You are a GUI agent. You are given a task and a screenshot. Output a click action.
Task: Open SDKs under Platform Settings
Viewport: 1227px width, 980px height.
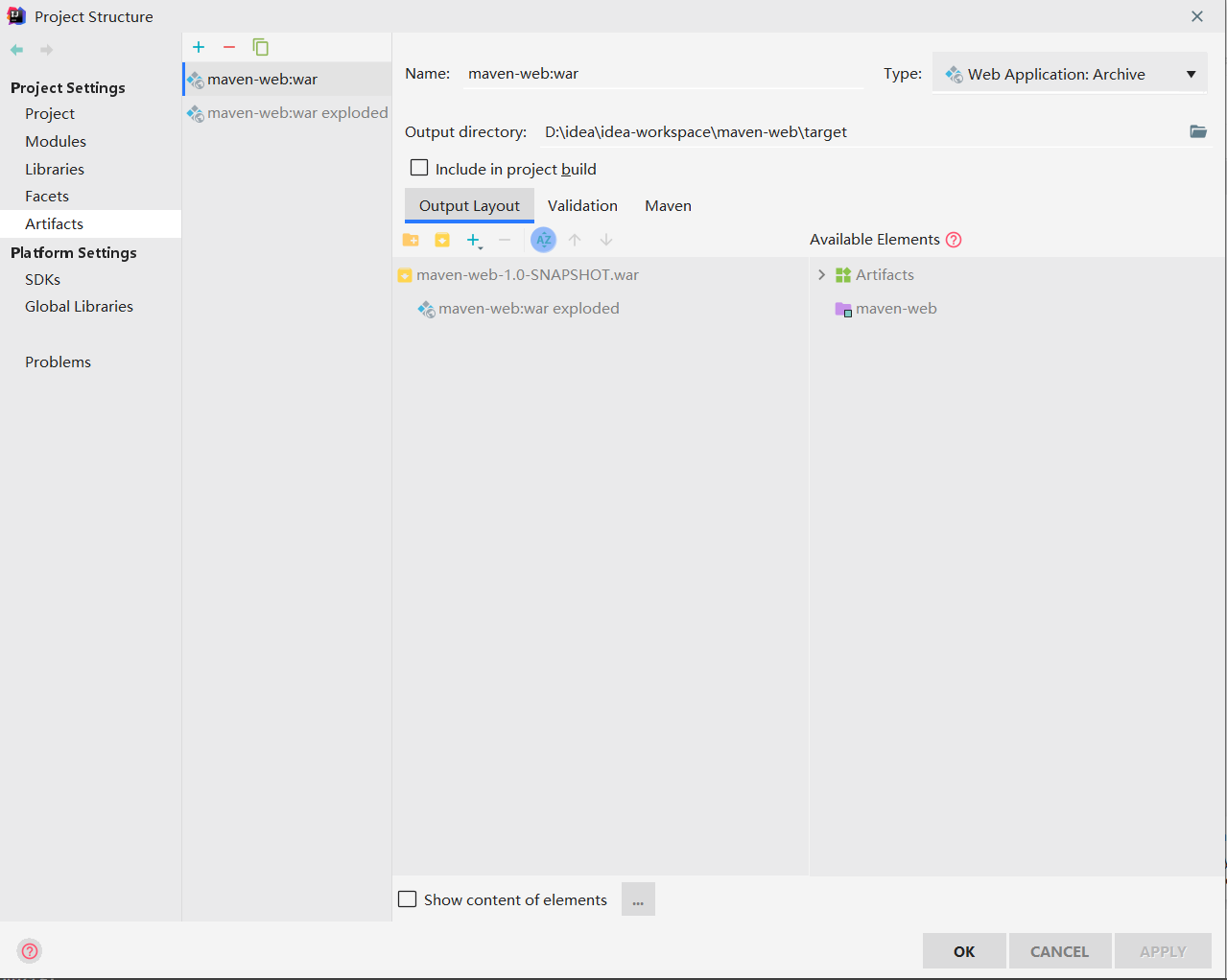[42, 279]
